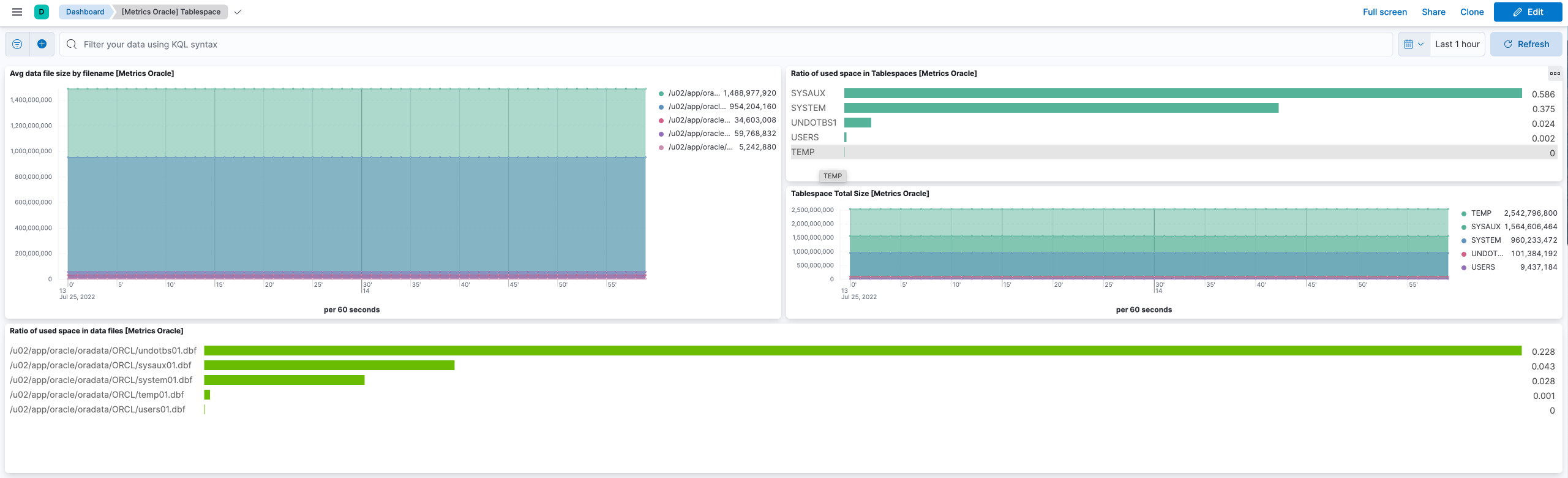The height and width of the screenshot is (478, 1568).
Task: Click Tablespace Total Size panel title
Action: tap(860, 194)
